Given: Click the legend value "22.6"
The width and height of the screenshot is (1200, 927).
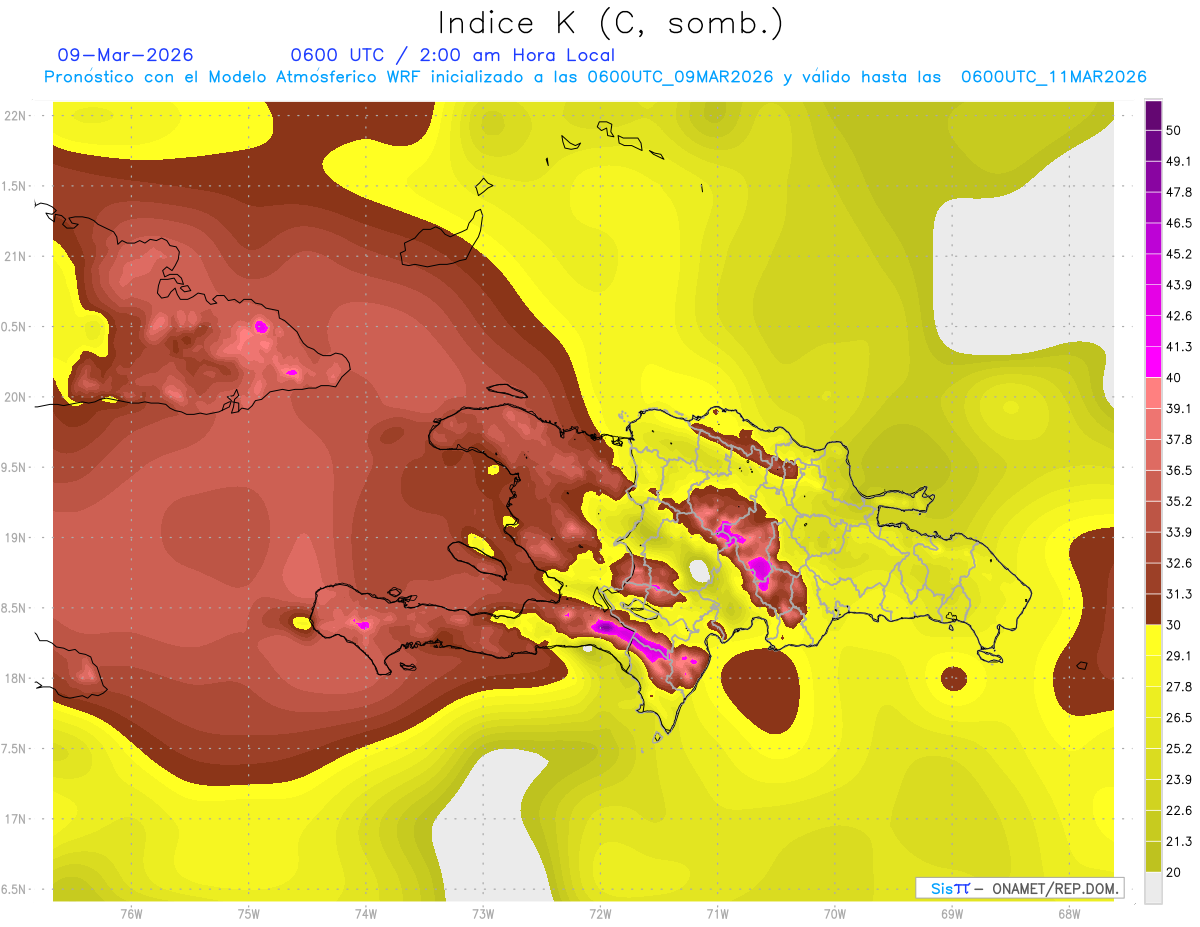Looking at the screenshot, I should point(1177,811).
